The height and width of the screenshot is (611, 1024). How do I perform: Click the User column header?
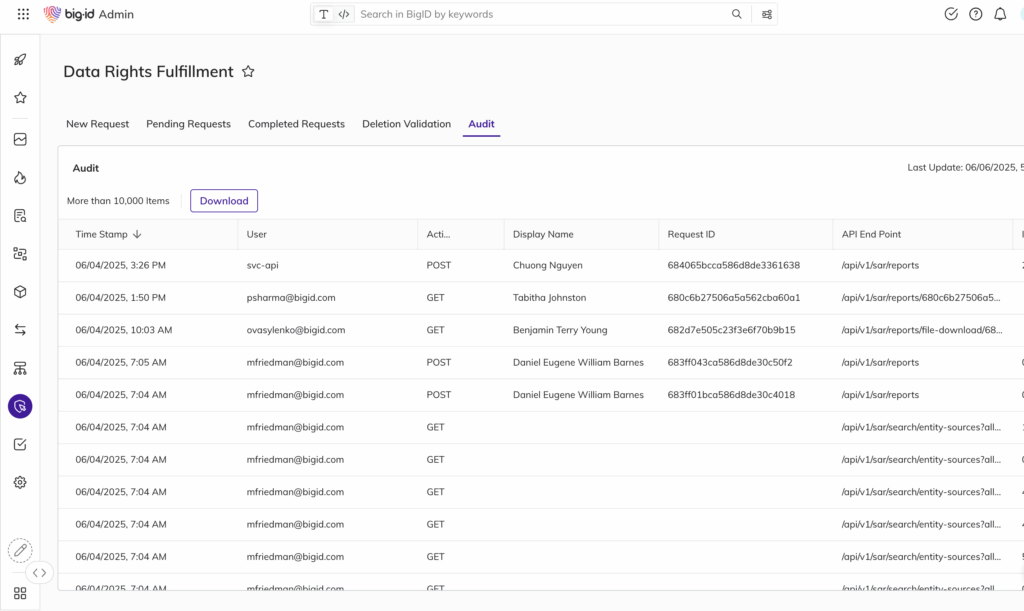pyautogui.click(x=257, y=234)
